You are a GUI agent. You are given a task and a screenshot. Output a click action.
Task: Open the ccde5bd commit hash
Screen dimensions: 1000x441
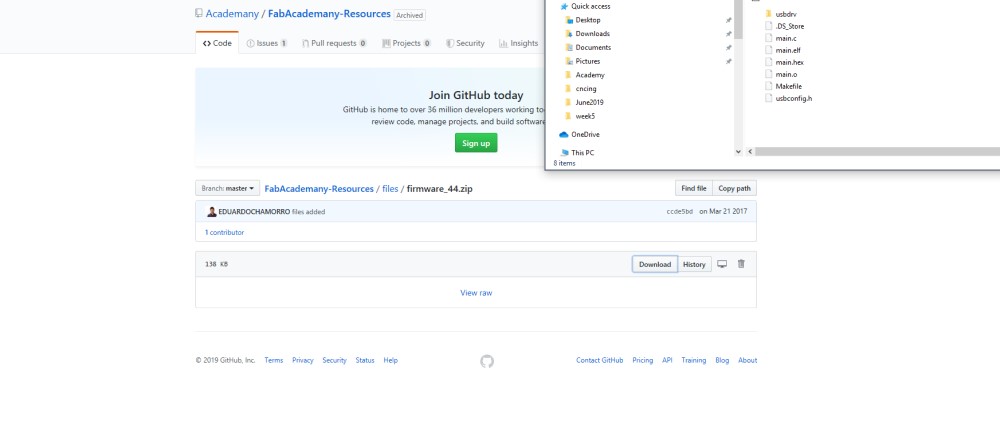coord(679,212)
